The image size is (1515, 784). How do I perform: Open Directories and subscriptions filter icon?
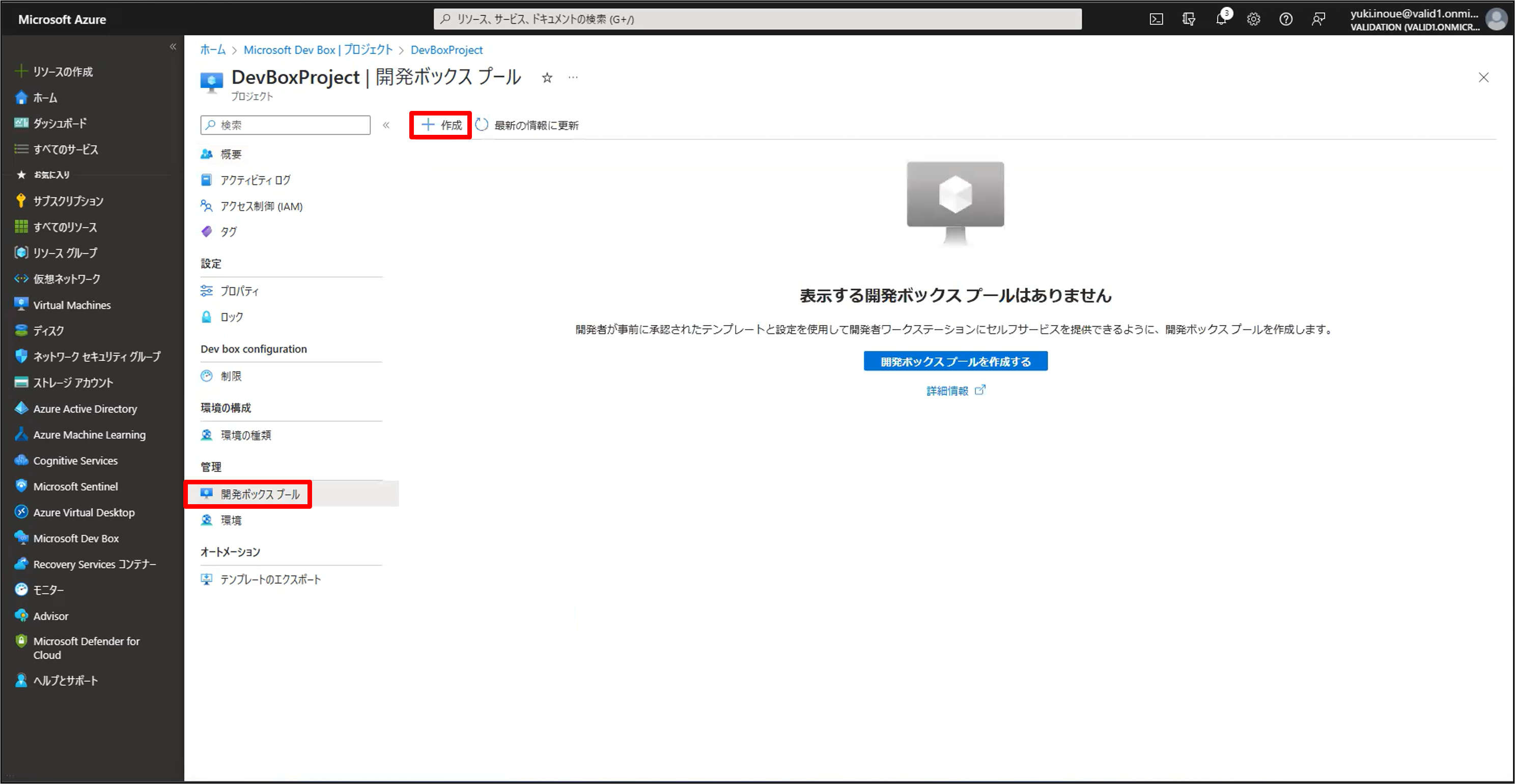[x=1189, y=19]
